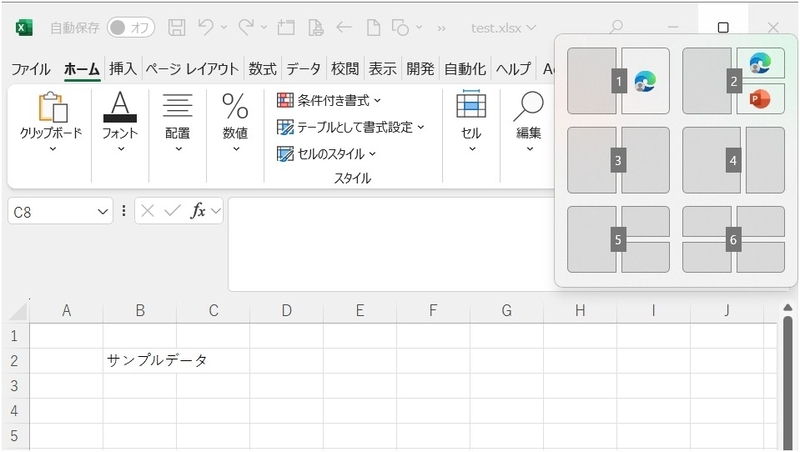Screen dimensions: 800x452
Task: Open the search magnifier in title bar
Action: point(616,27)
